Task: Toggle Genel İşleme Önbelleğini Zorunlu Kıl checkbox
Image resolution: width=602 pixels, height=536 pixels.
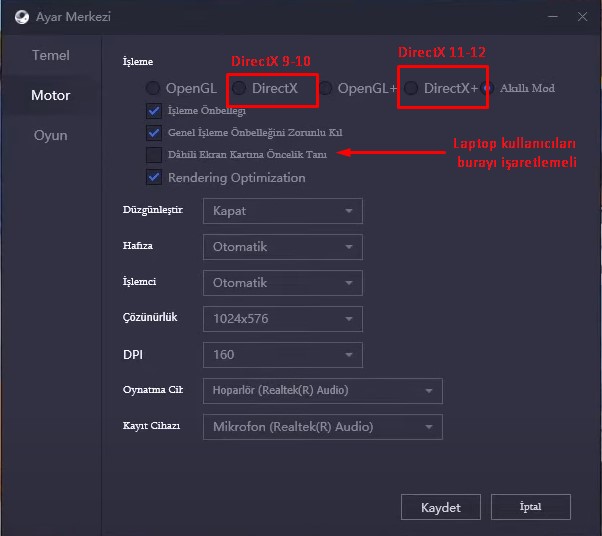Action: coord(154,133)
